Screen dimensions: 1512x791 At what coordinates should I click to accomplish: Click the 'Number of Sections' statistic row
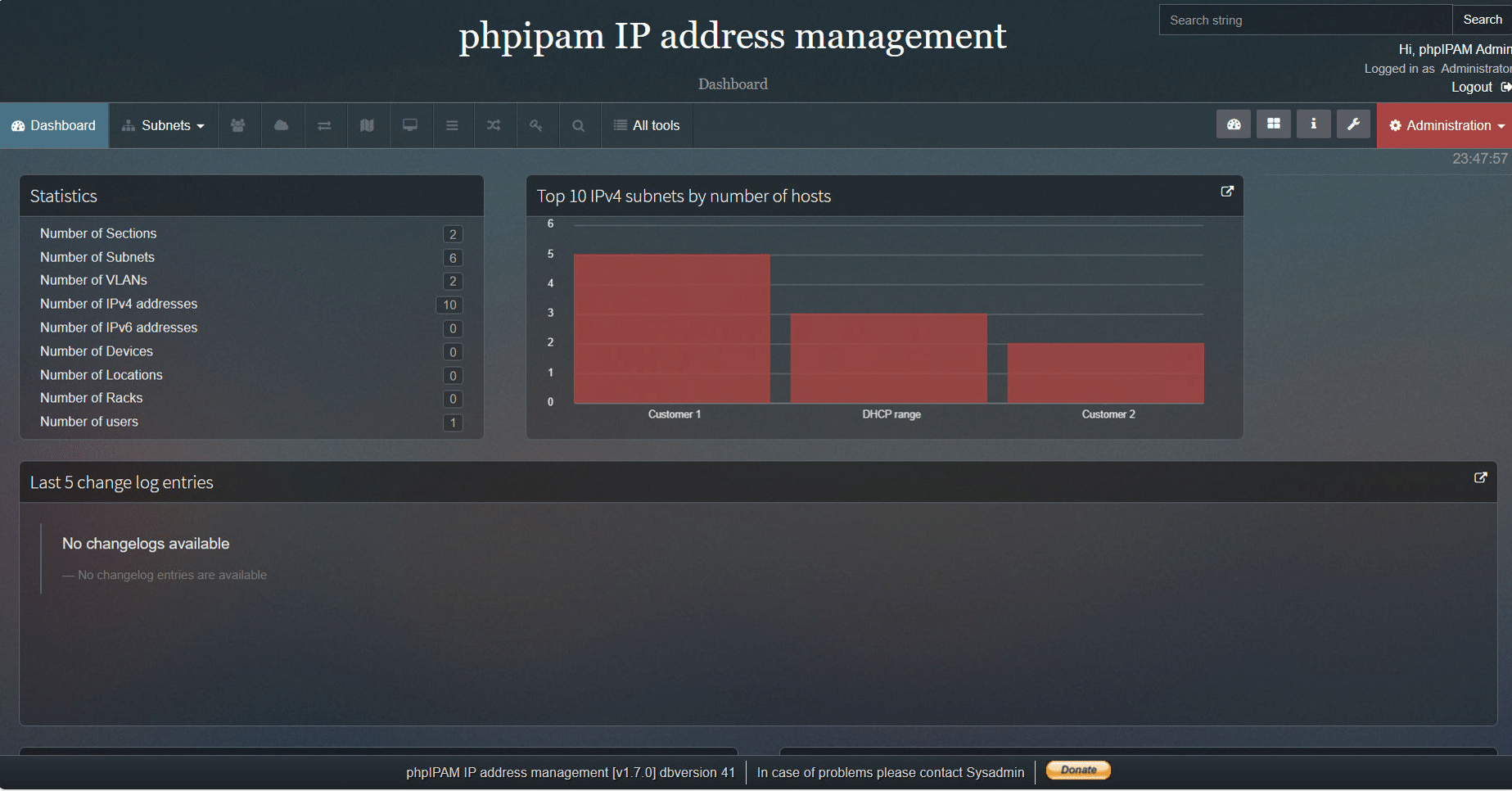pyautogui.click(x=251, y=234)
